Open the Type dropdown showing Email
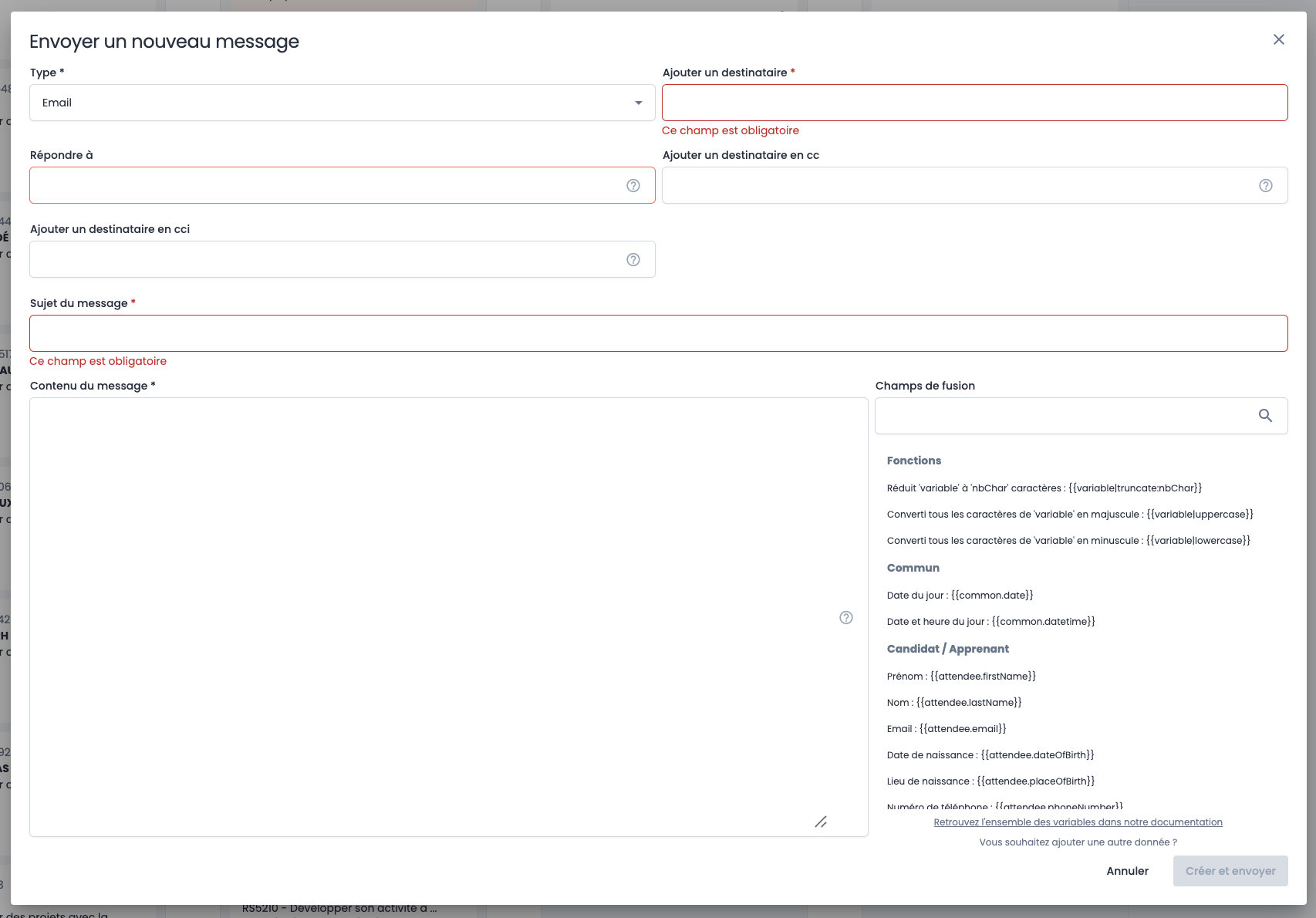This screenshot has height=918, width=1316. (x=342, y=103)
